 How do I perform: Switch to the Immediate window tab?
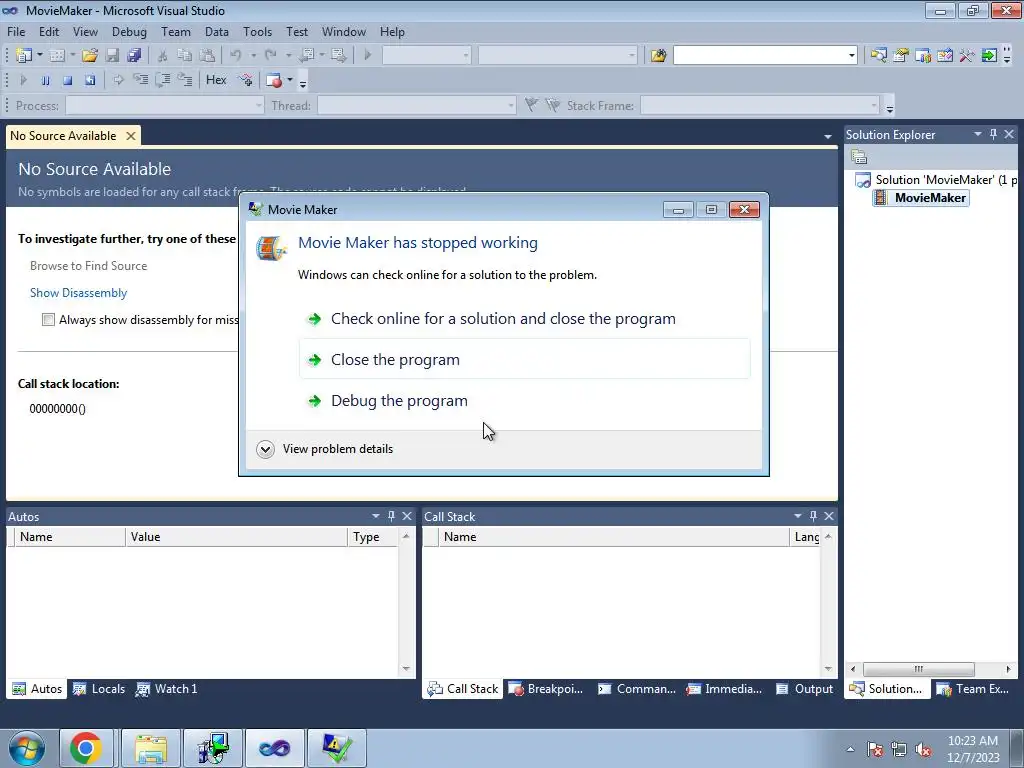click(724, 689)
